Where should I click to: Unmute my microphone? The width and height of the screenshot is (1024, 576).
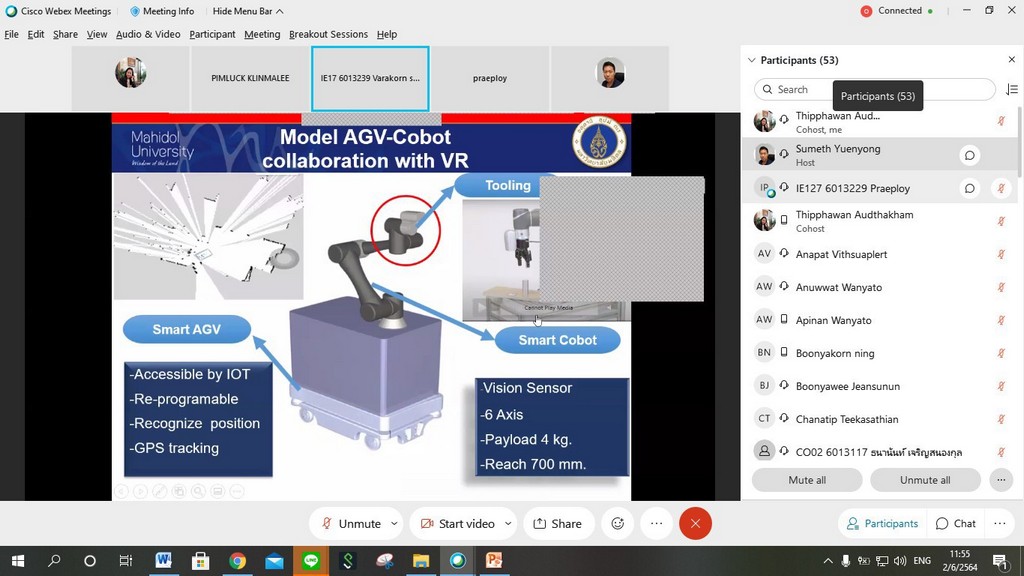coord(350,523)
